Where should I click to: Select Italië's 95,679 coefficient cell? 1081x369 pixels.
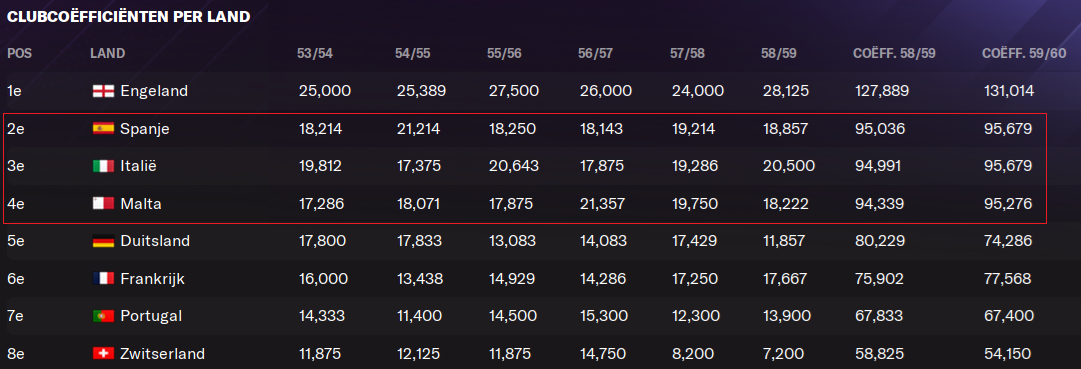point(1008,166)
